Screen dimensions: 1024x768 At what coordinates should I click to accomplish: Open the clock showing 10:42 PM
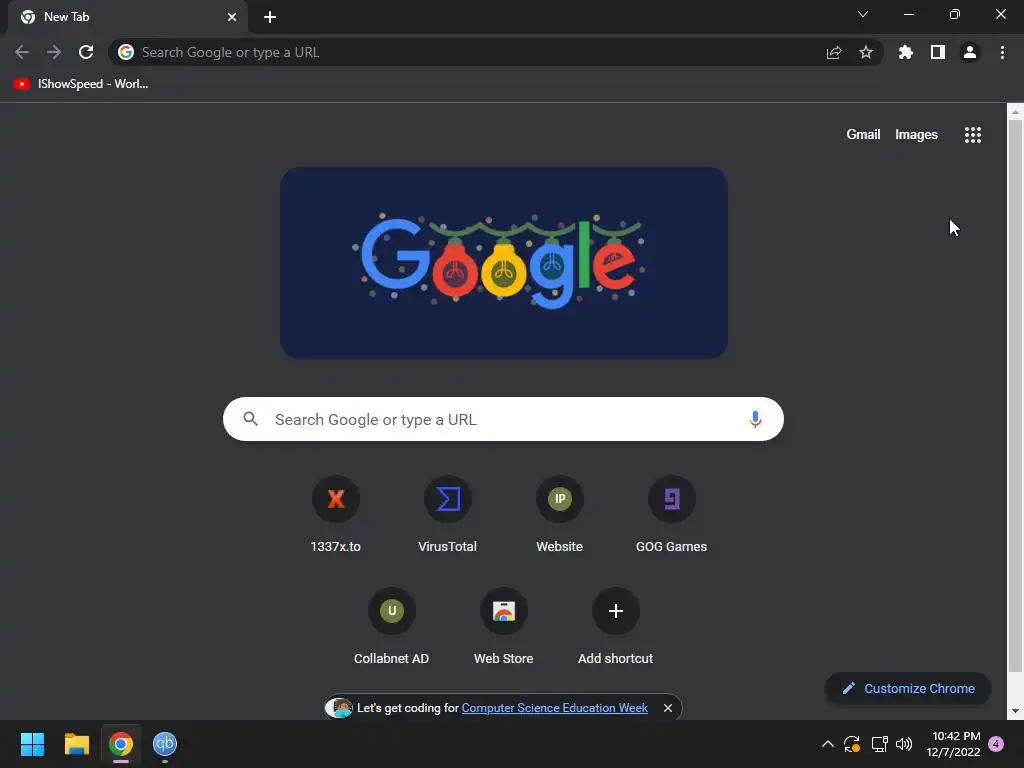tap(953, 744)
